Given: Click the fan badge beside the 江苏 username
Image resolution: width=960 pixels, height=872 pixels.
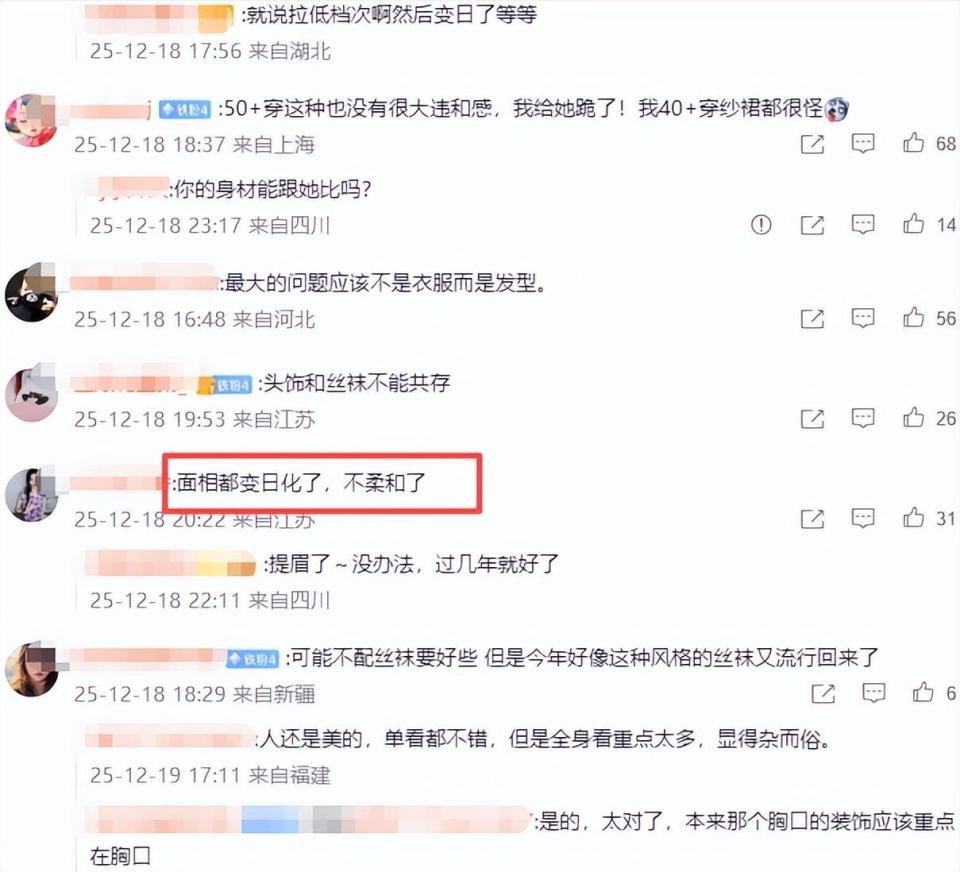Looking at the screenshot, I should [231, 385].
